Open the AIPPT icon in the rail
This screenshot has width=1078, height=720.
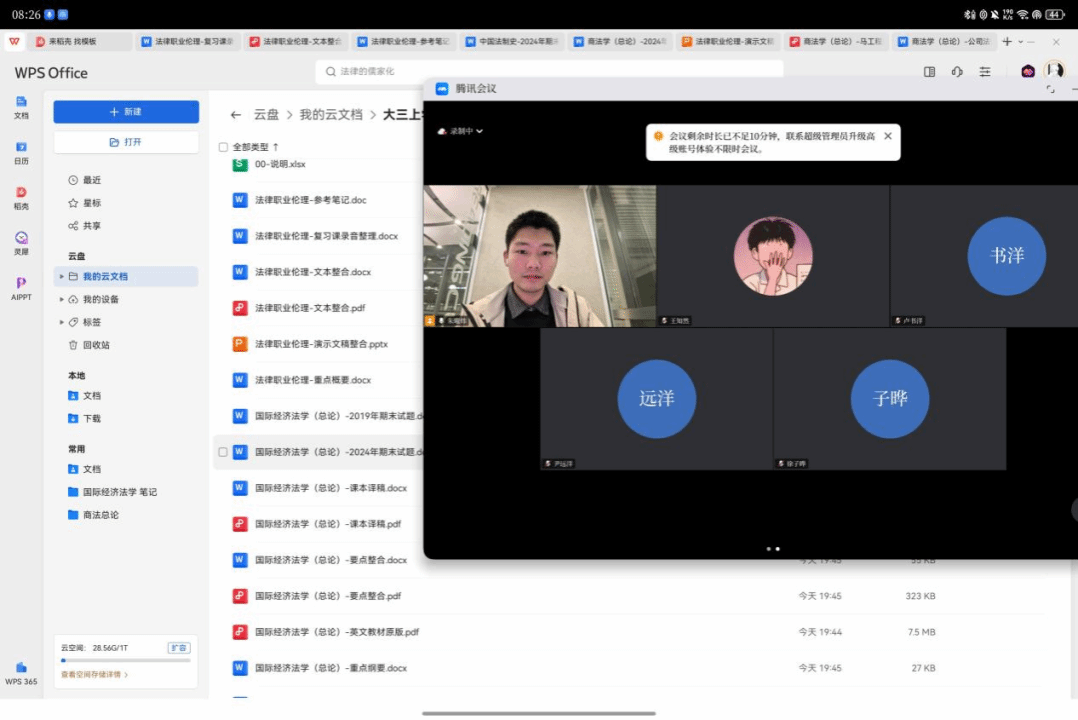pos(21,289)
